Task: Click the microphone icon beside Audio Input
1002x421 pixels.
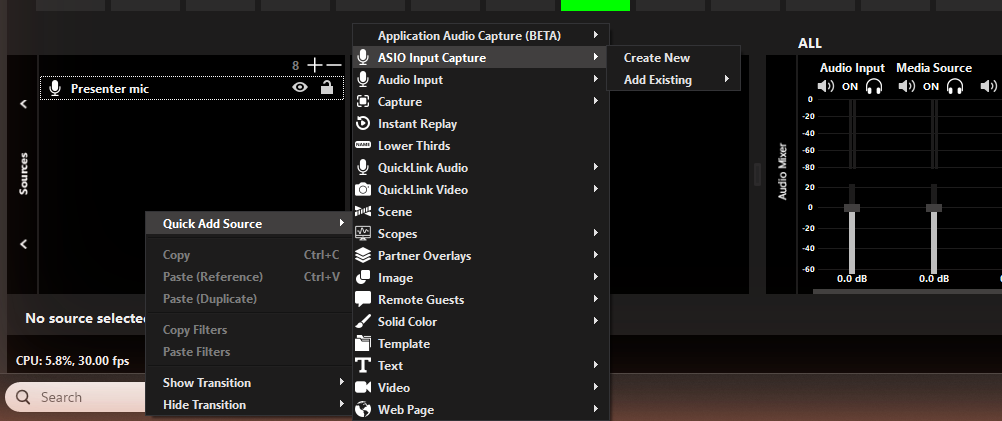Action: click(x=363, y=80)
